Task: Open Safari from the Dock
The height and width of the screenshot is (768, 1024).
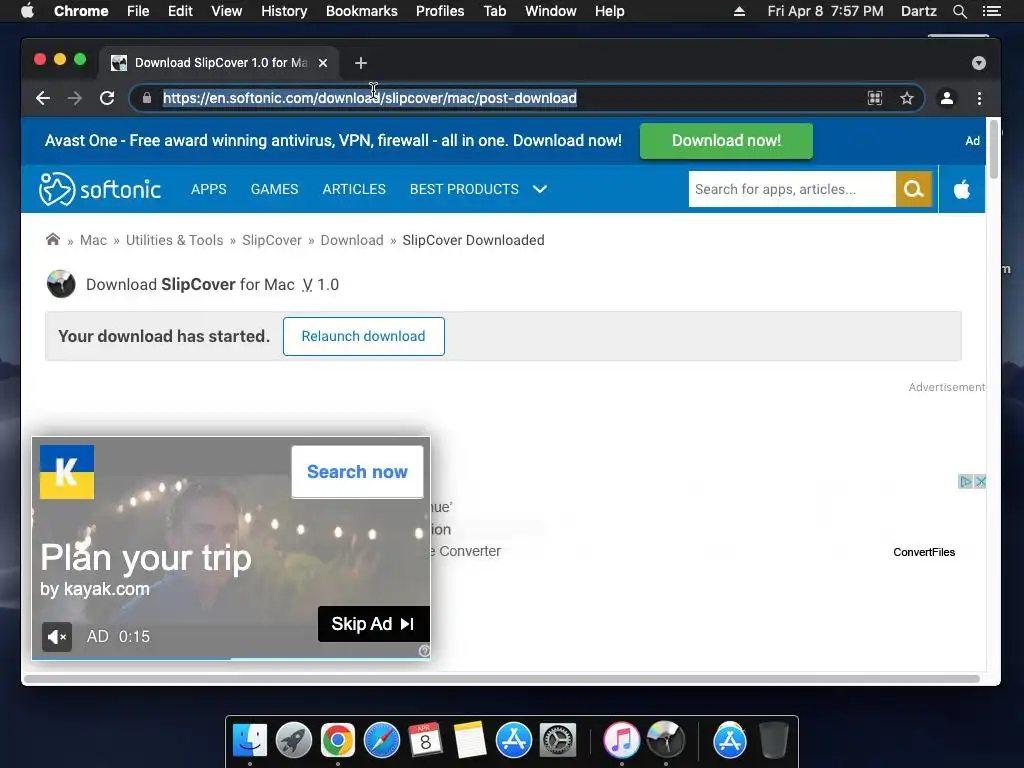Action: [x=381, y=741]
